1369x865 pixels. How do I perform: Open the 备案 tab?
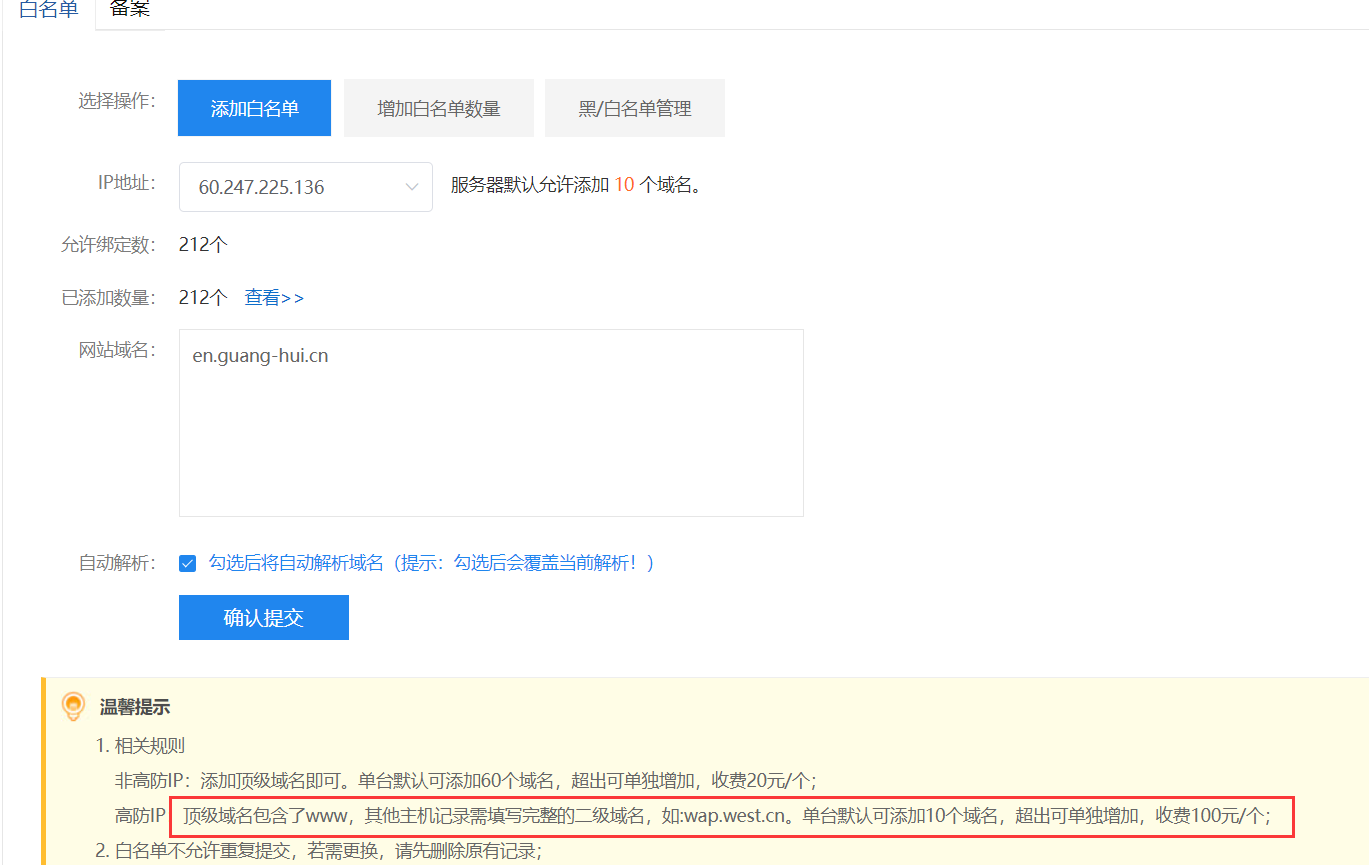pyautogui.click(x=130, y=10)
